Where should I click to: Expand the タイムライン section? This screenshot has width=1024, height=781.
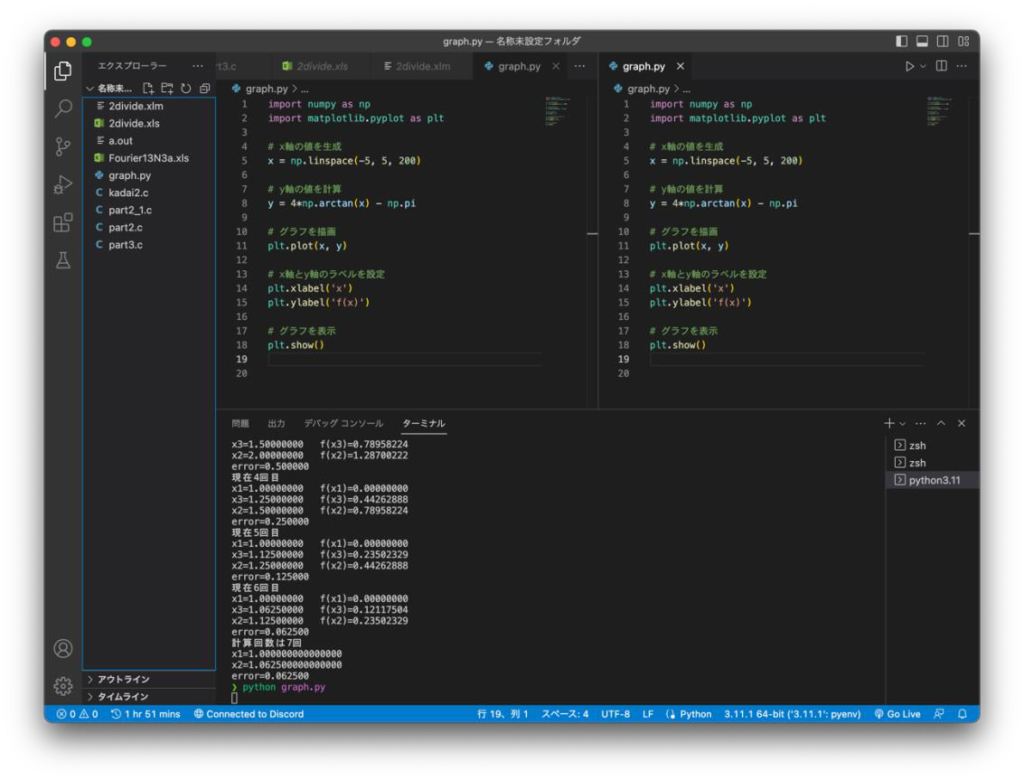(122, 696)
